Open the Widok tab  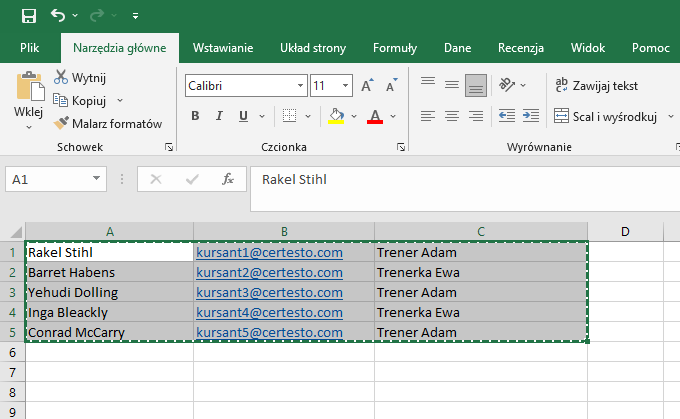pos(588,48)
